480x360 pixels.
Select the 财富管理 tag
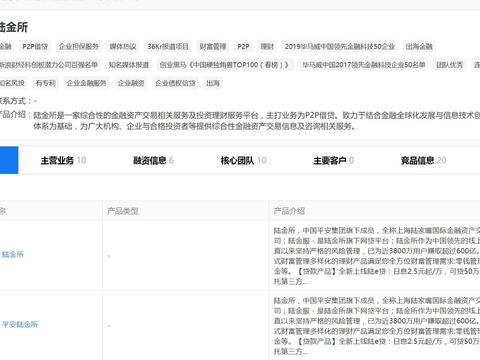(x=213, y=47)
